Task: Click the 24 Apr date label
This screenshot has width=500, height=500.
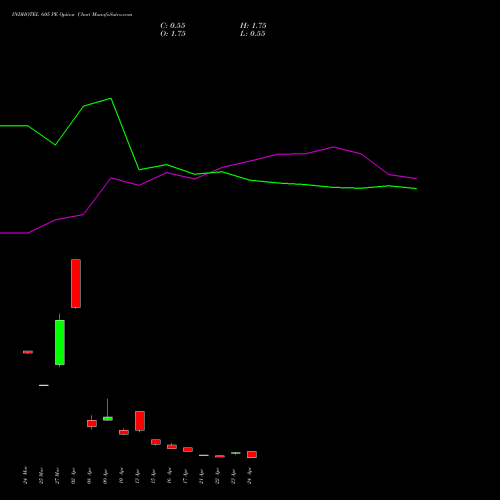Action: coord(249,476)
